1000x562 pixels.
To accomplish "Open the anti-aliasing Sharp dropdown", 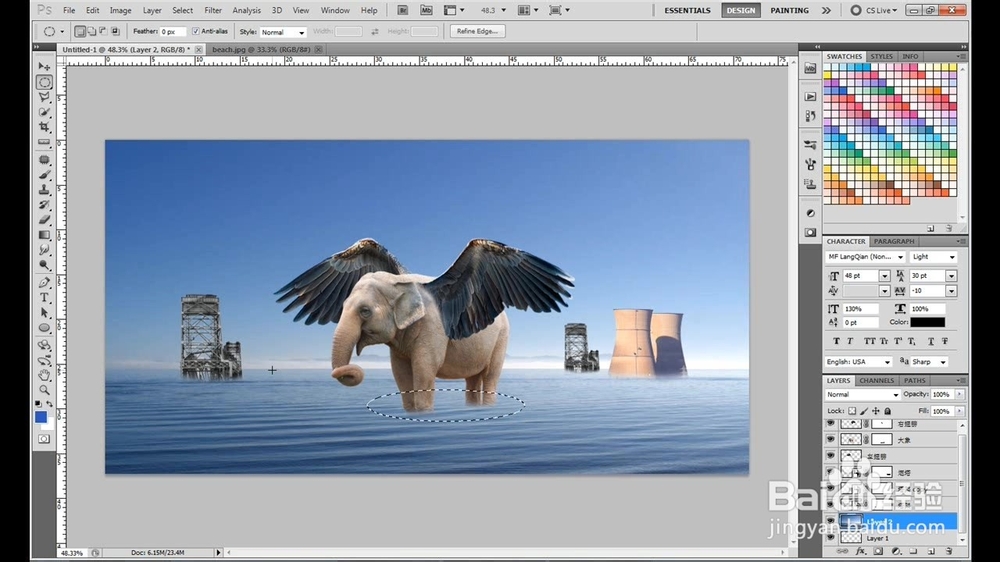I will (x=929, y=362).
